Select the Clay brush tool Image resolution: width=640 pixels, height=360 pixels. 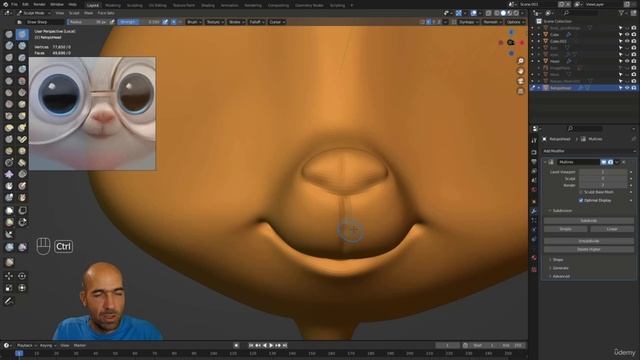(x=9, y=46)
